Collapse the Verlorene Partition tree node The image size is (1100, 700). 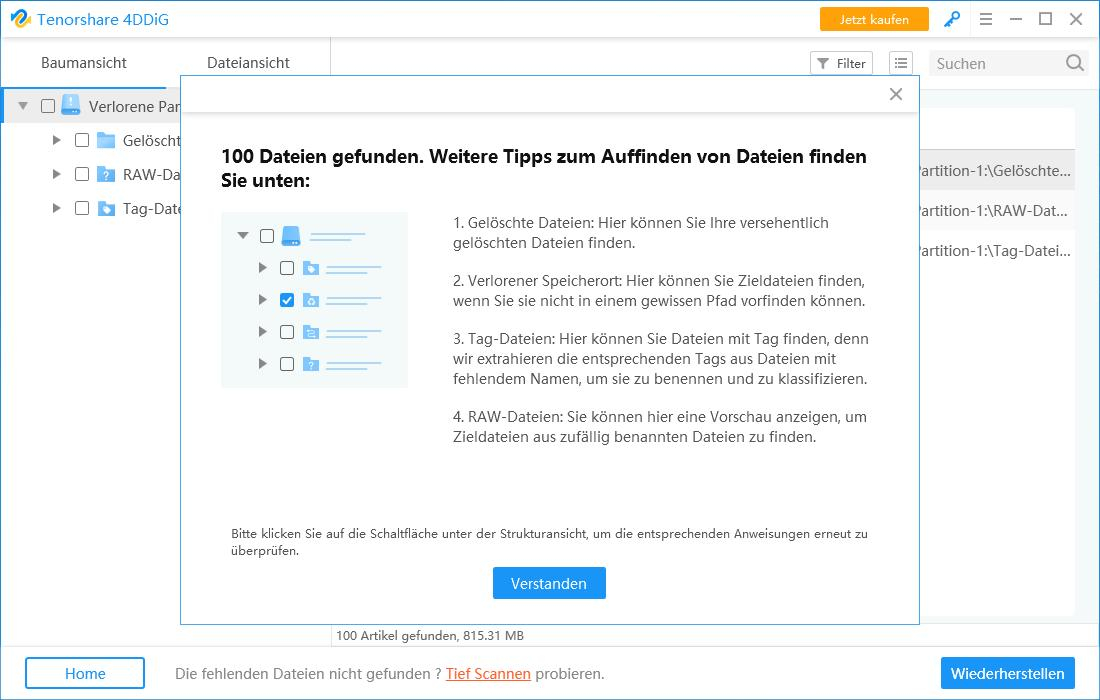tap(23, 105)
